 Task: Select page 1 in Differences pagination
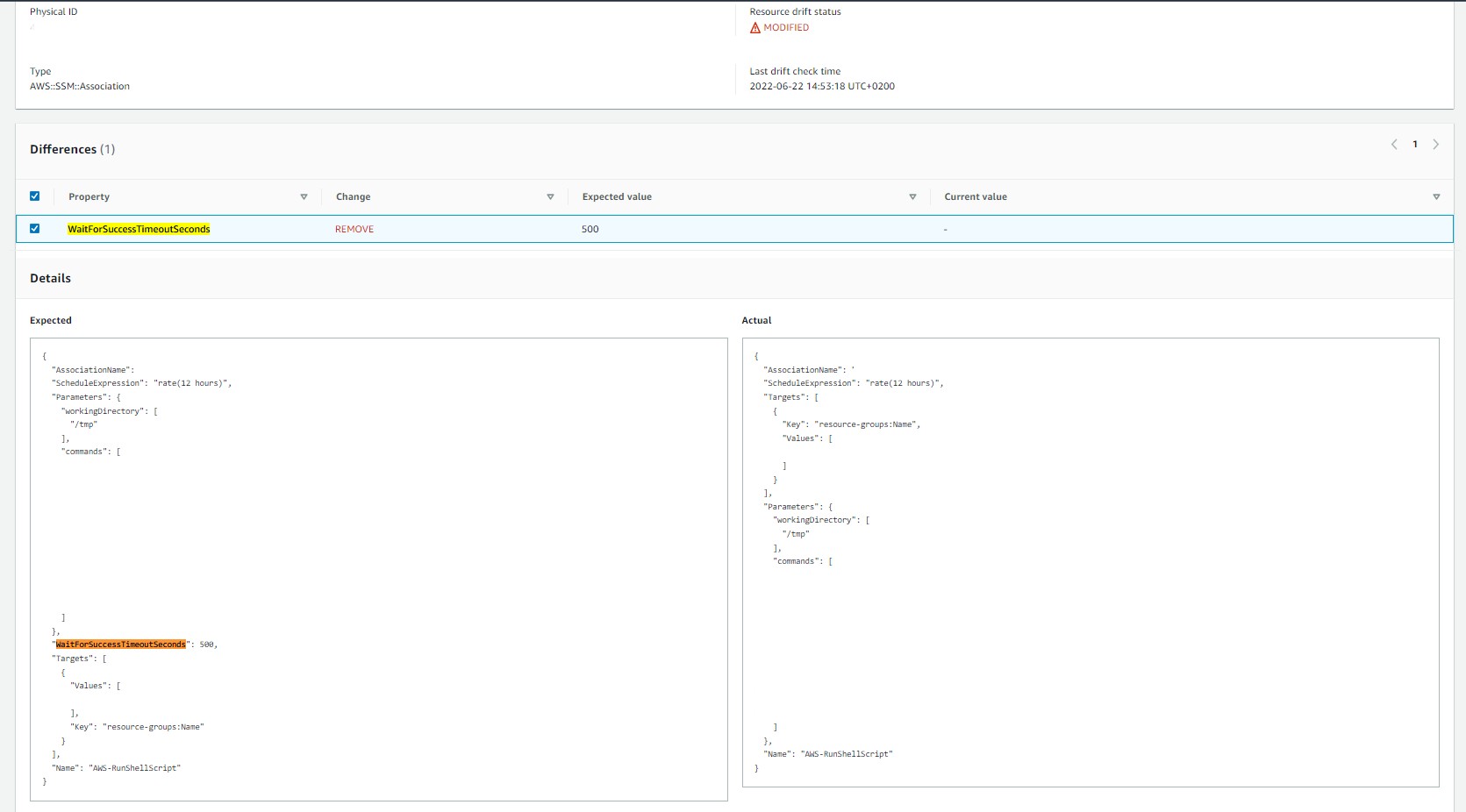click(x=1415, y=144)
